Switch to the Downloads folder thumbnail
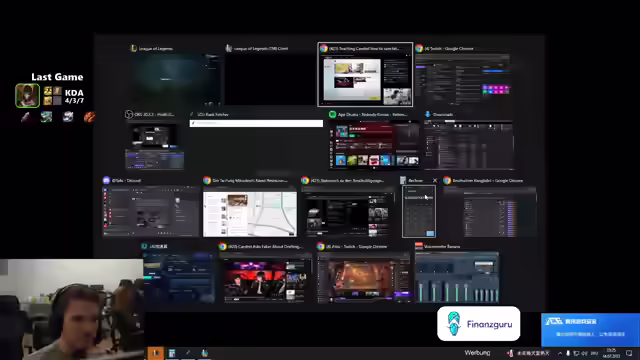 469,144
